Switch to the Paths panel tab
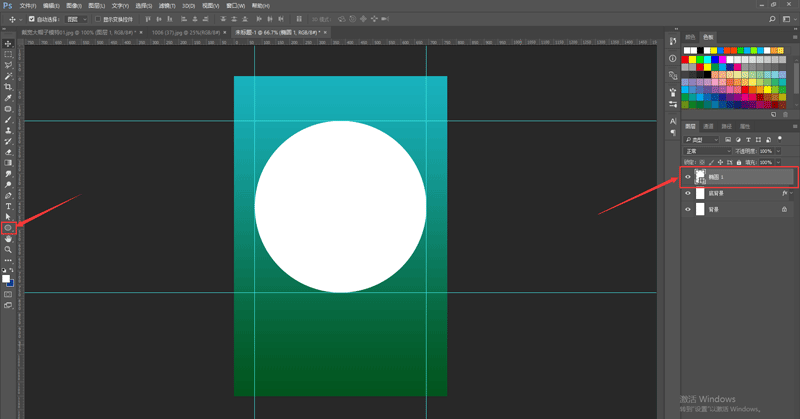This screenshot has height=419, width=800. pos(727,126)
